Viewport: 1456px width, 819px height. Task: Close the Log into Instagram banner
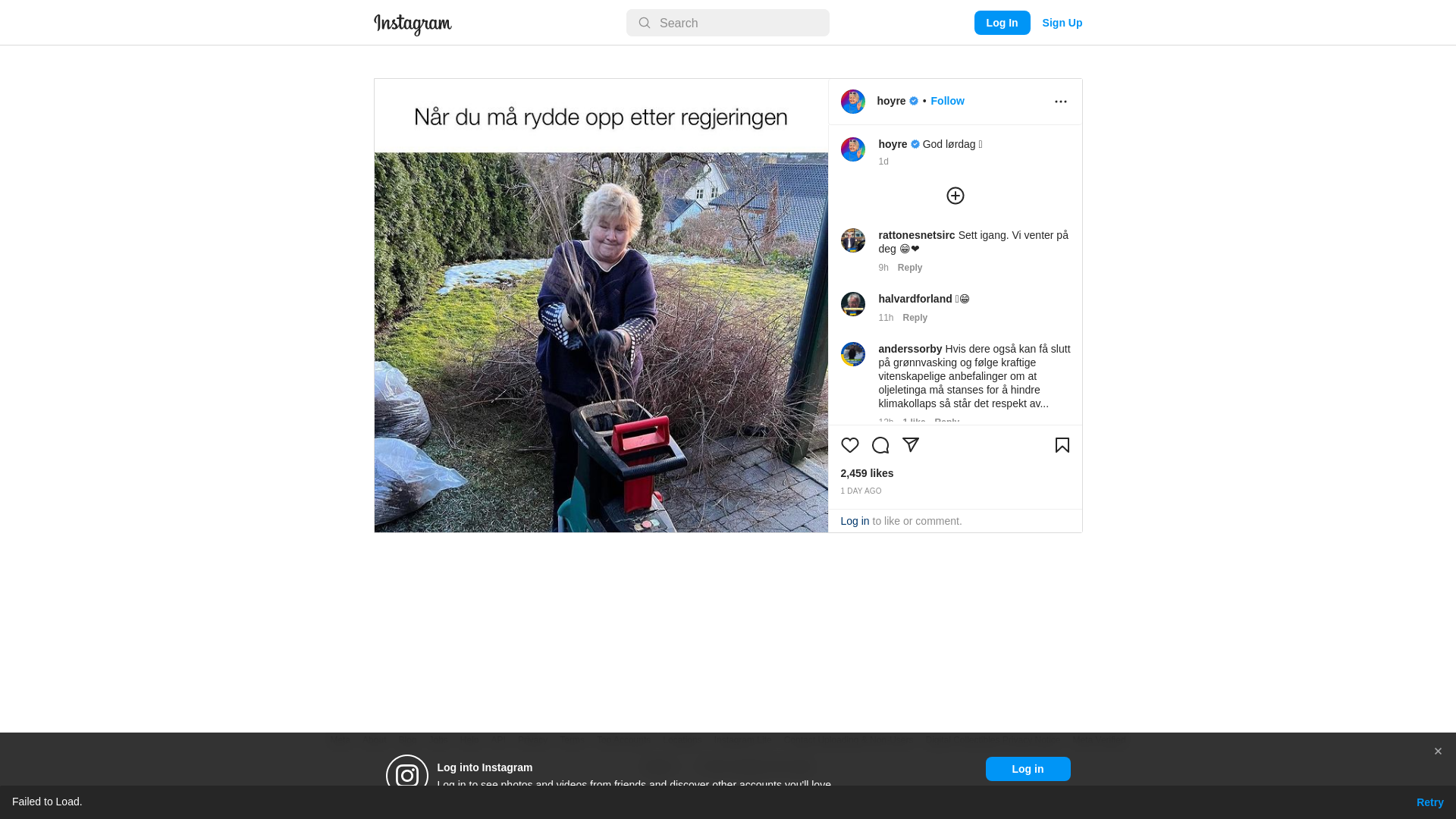[1437, 752]
